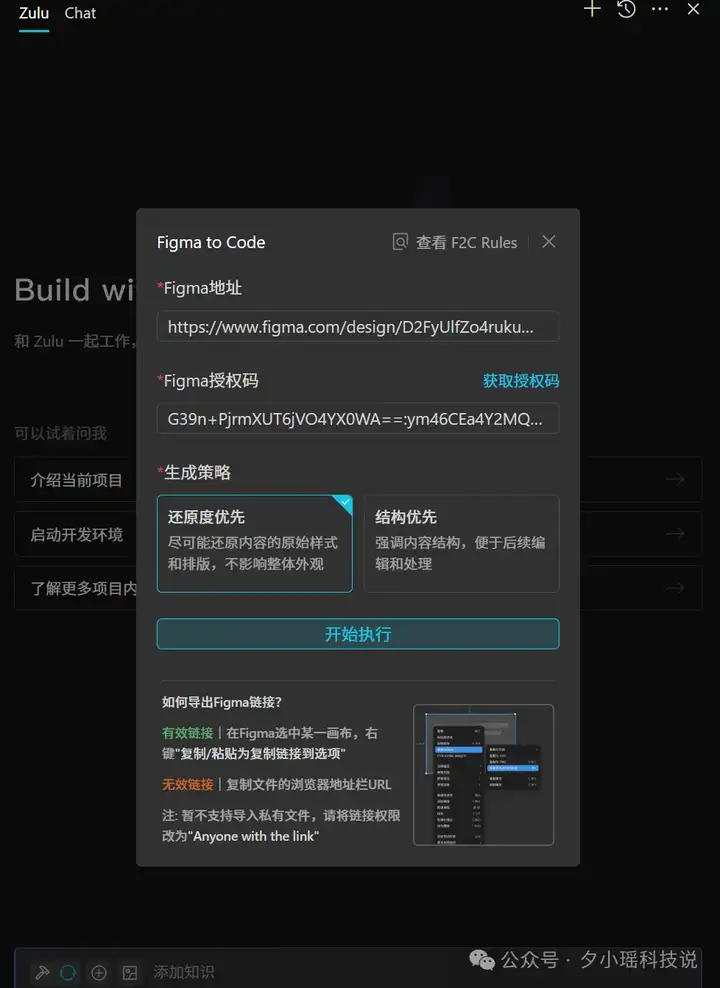Click the image upload icon in input bar
720x988 pixels.
[x=130, y=973]
